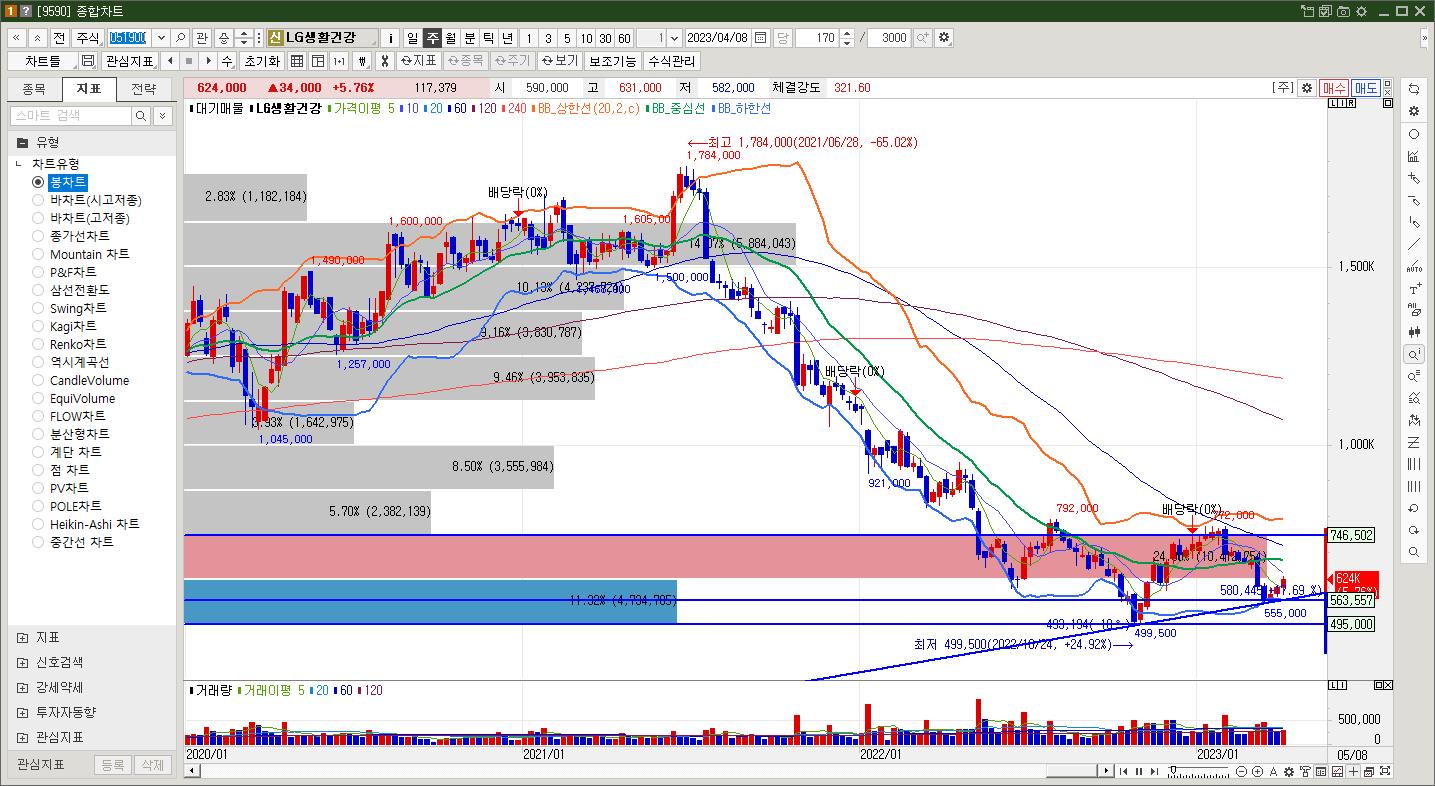Click the zoom in plus icon
The image size is (1435, 786).
(x=1257, y=771)
